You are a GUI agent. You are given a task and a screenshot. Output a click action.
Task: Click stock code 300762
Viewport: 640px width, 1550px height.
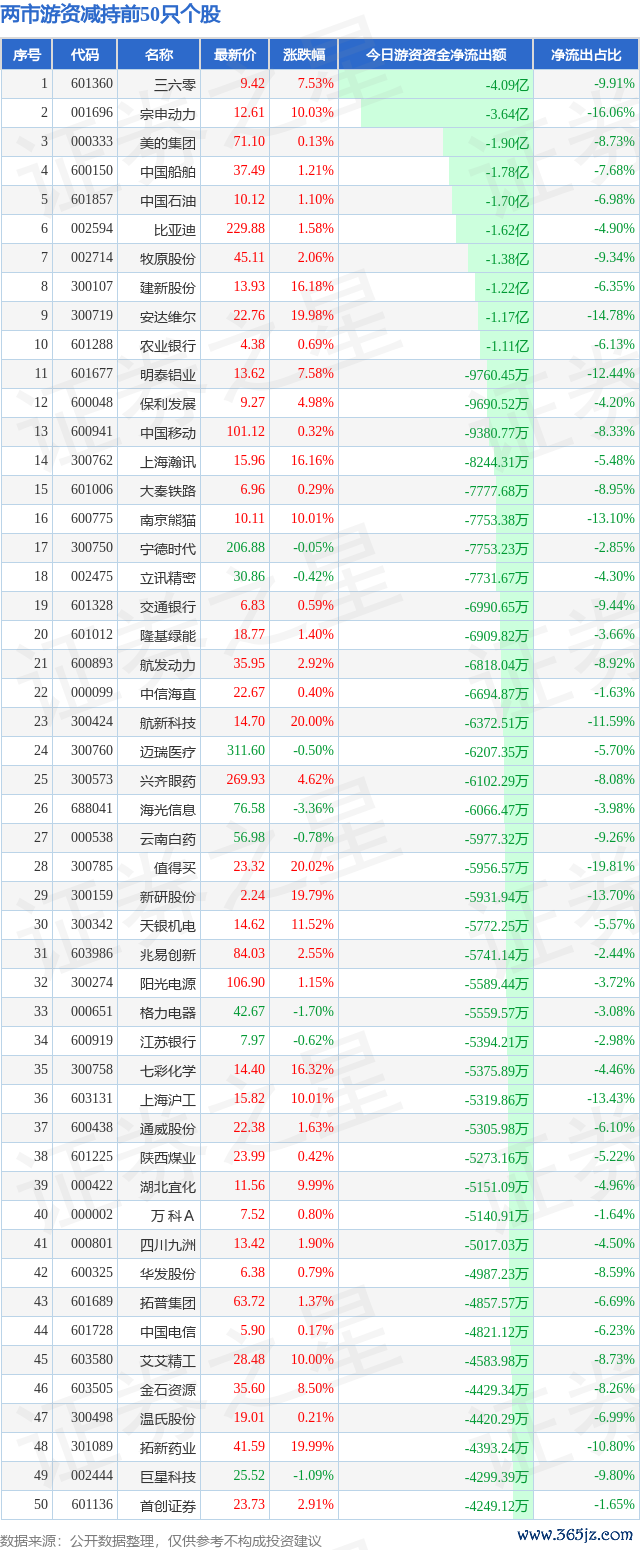91,461
